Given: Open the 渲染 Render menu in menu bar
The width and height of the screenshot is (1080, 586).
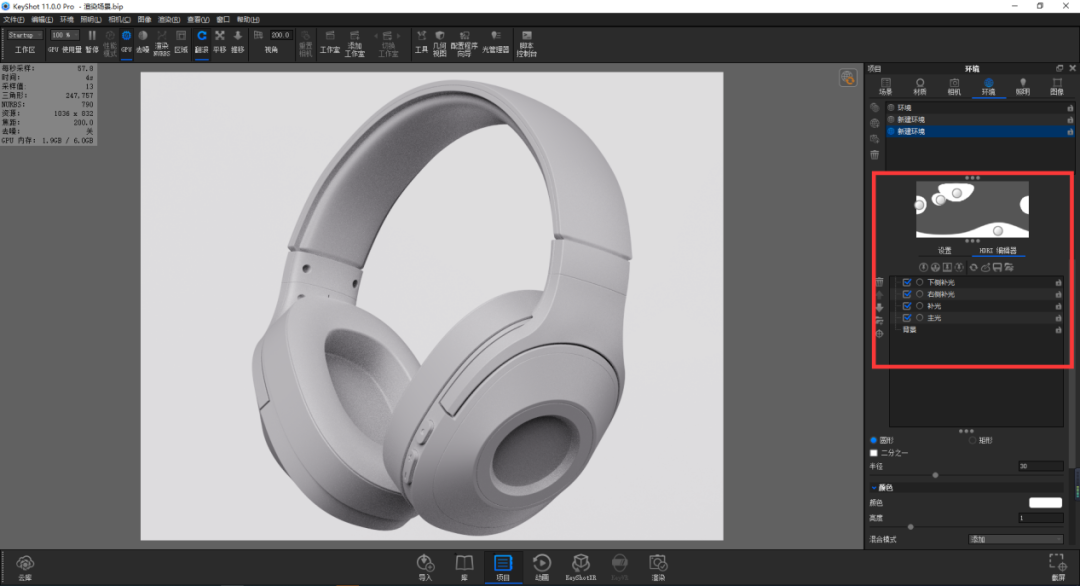Looking at the screenshot, I should pos(169,20).
